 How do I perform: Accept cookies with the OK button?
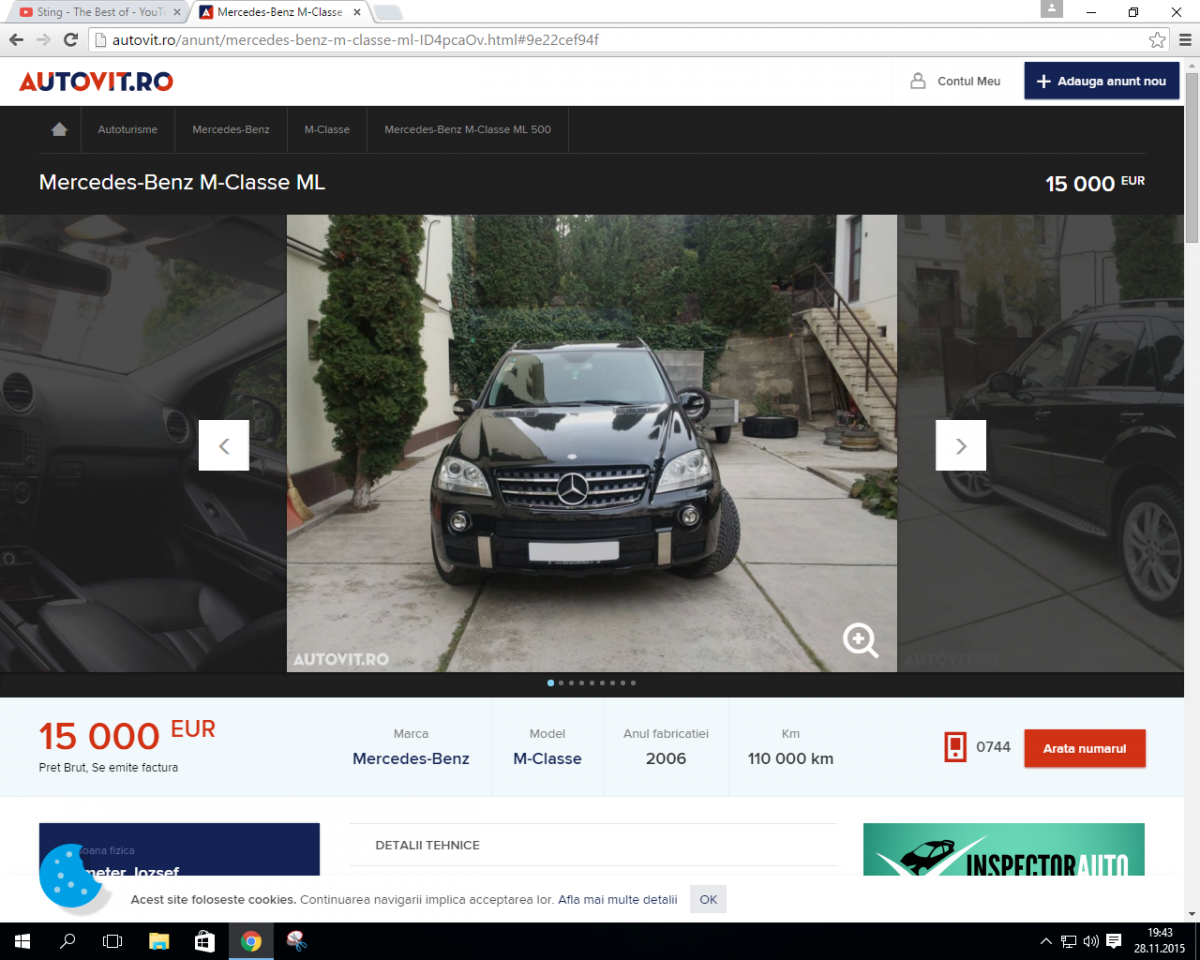point(708,899)
